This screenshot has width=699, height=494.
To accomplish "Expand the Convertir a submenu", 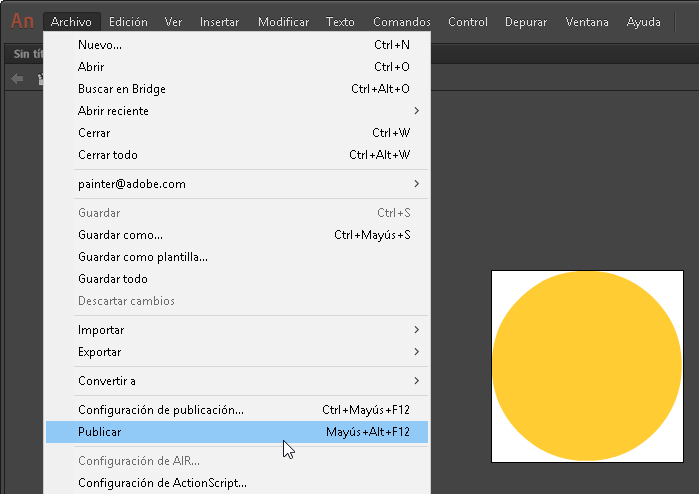I will click(x=237, y=381).
